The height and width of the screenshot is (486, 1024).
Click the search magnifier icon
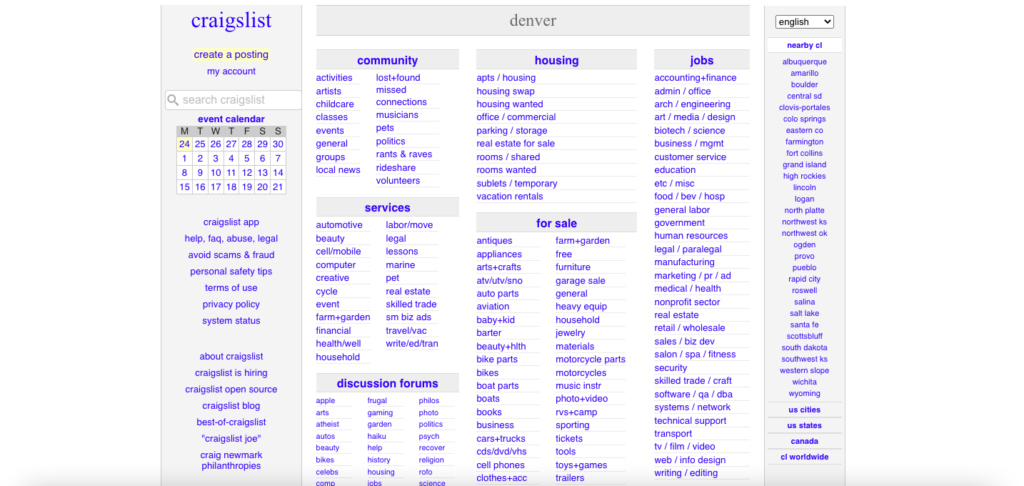pyautogui.click(x=173, y=100)
